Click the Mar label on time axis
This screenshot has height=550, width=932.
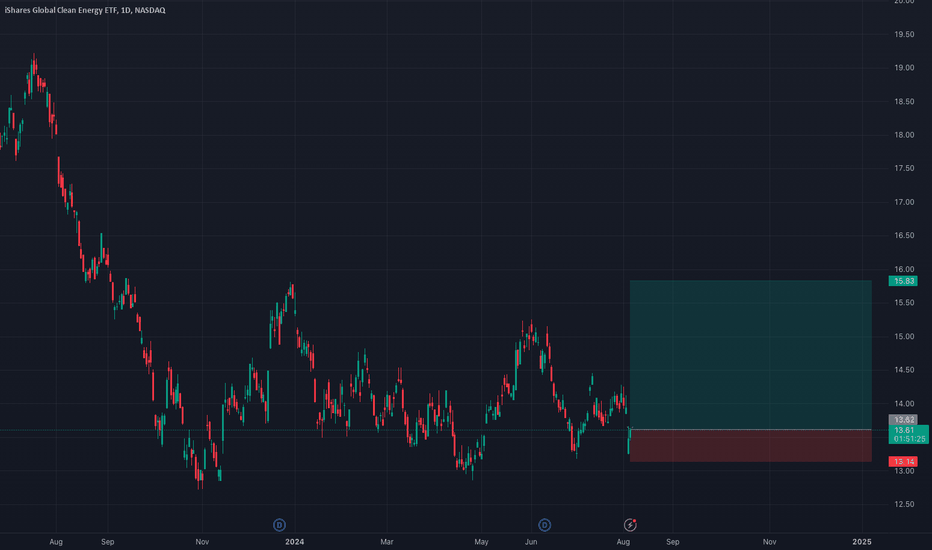(x=387, y=542)
